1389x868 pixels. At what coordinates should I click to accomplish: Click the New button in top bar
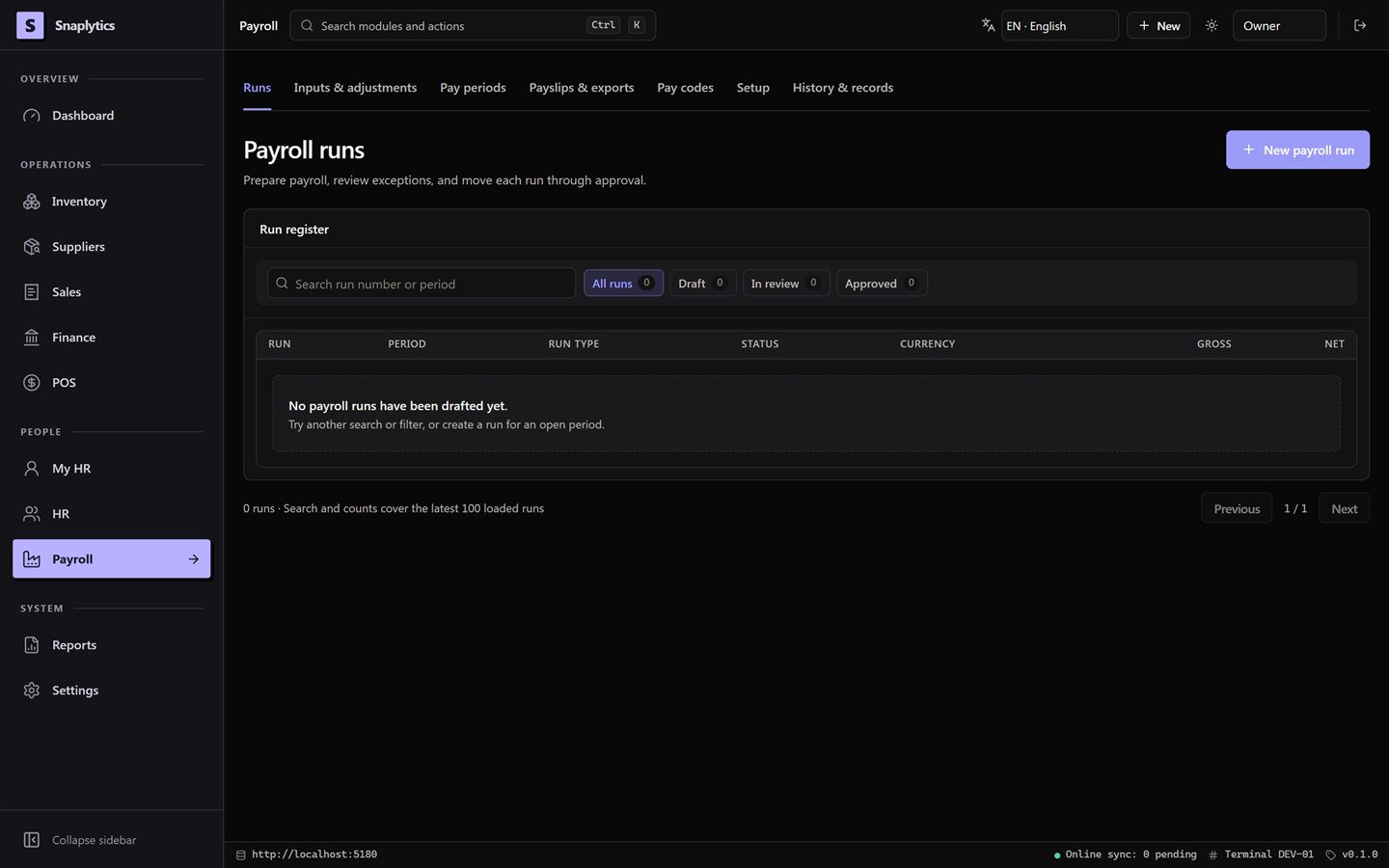(x=1158, y=26)
